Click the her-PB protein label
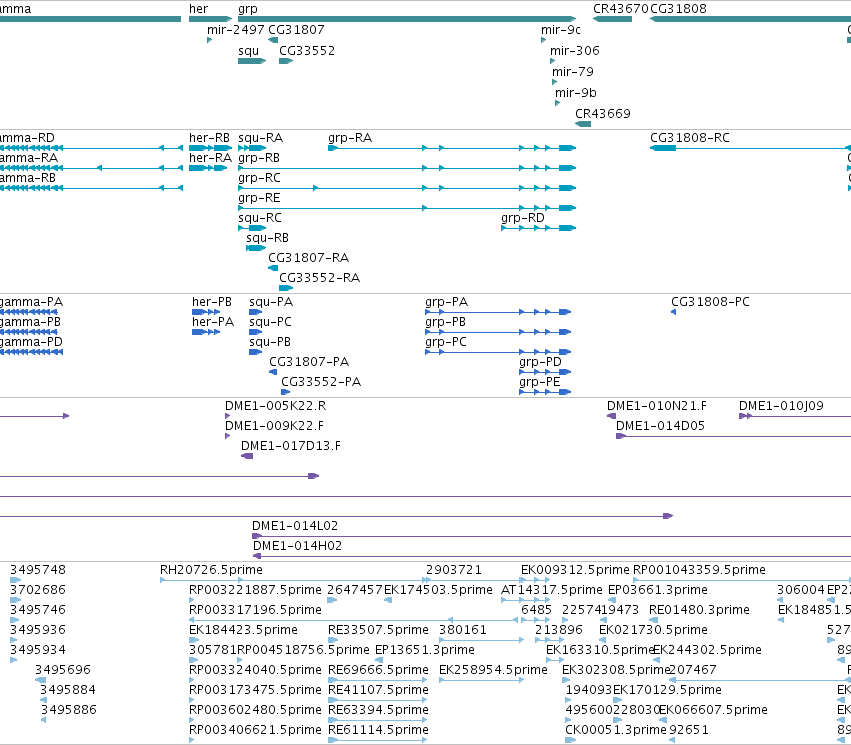This screenshot has width=851, height=745. tap(212, 302)
